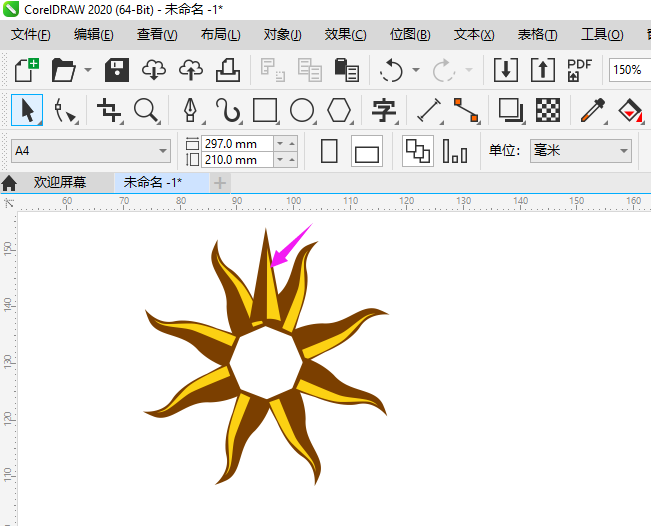This screenshot has width=651, height=526.
Task: Select the Ellipse tool
Action: pos(302,110)
